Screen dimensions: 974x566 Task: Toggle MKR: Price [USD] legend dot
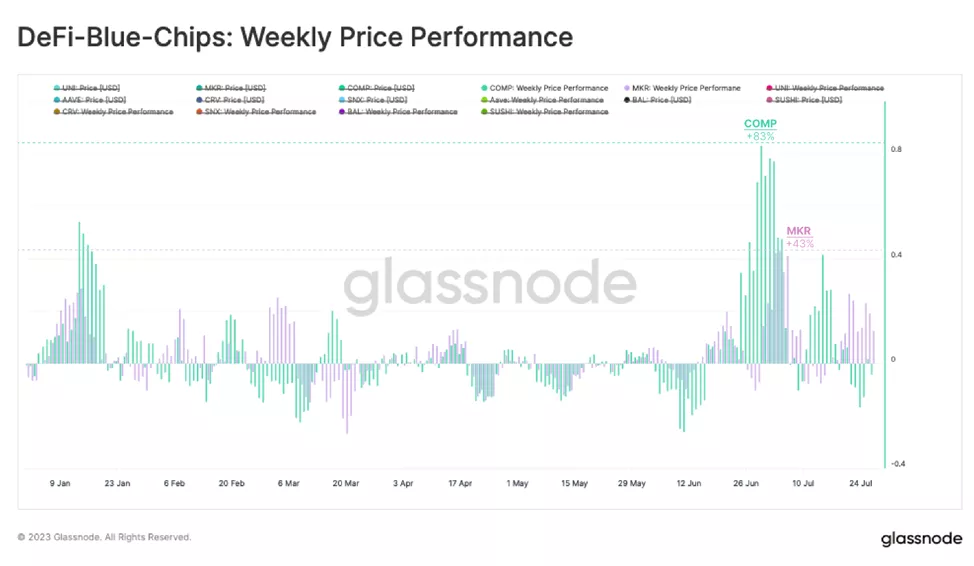pos(199,88)
